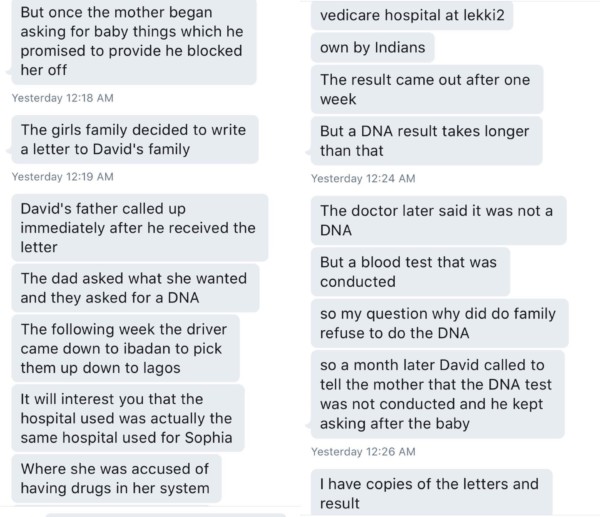
Task: Tap the 'own by Indians' bubble
Action: (x=372, y=47)
